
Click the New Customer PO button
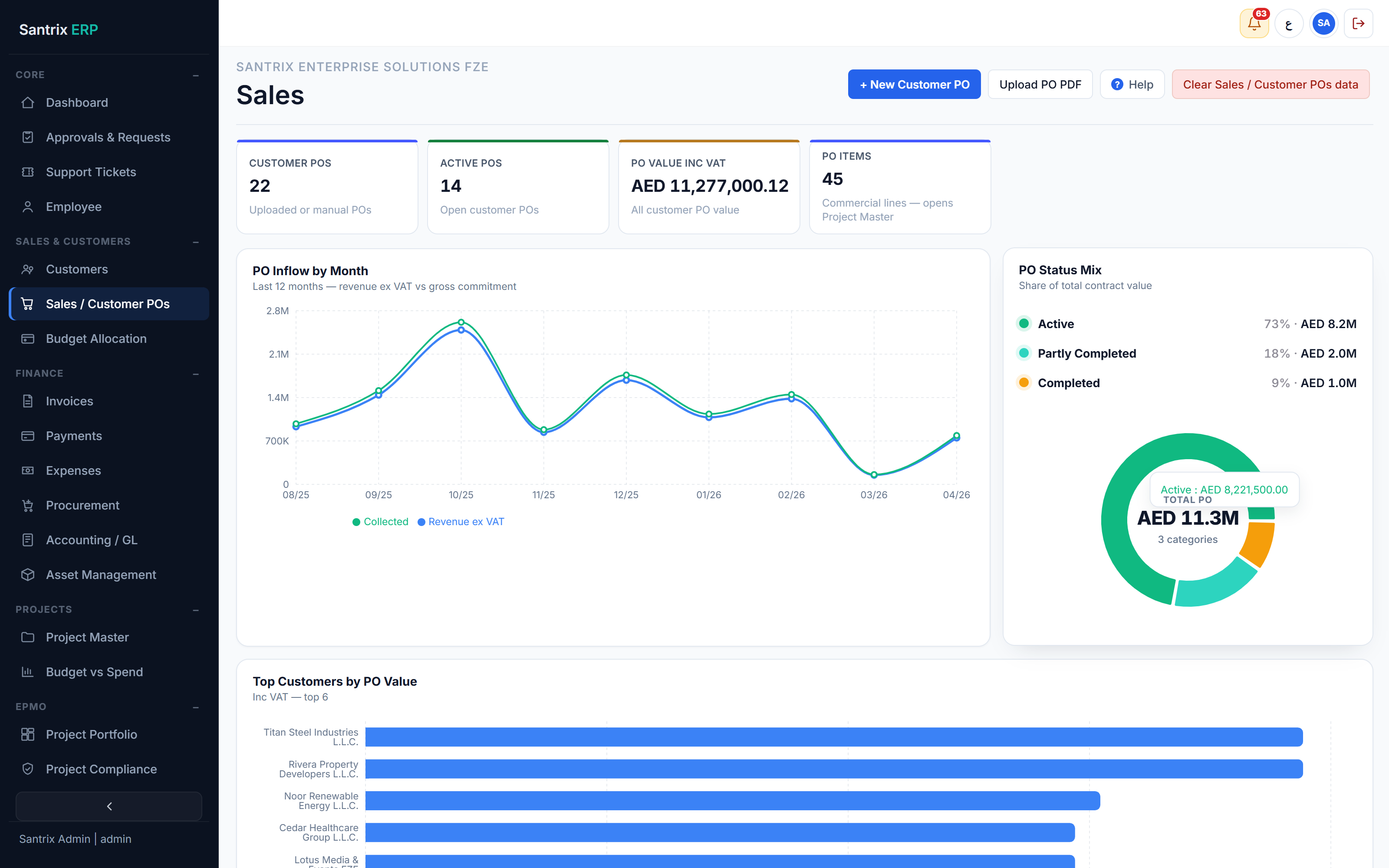pyautogui.click(x=914, y=84)
